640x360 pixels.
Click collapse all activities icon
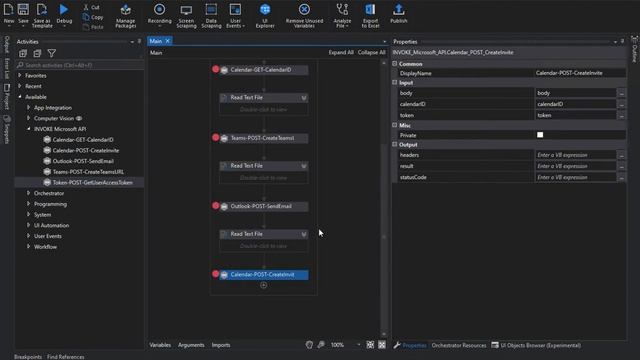point(37,53)
